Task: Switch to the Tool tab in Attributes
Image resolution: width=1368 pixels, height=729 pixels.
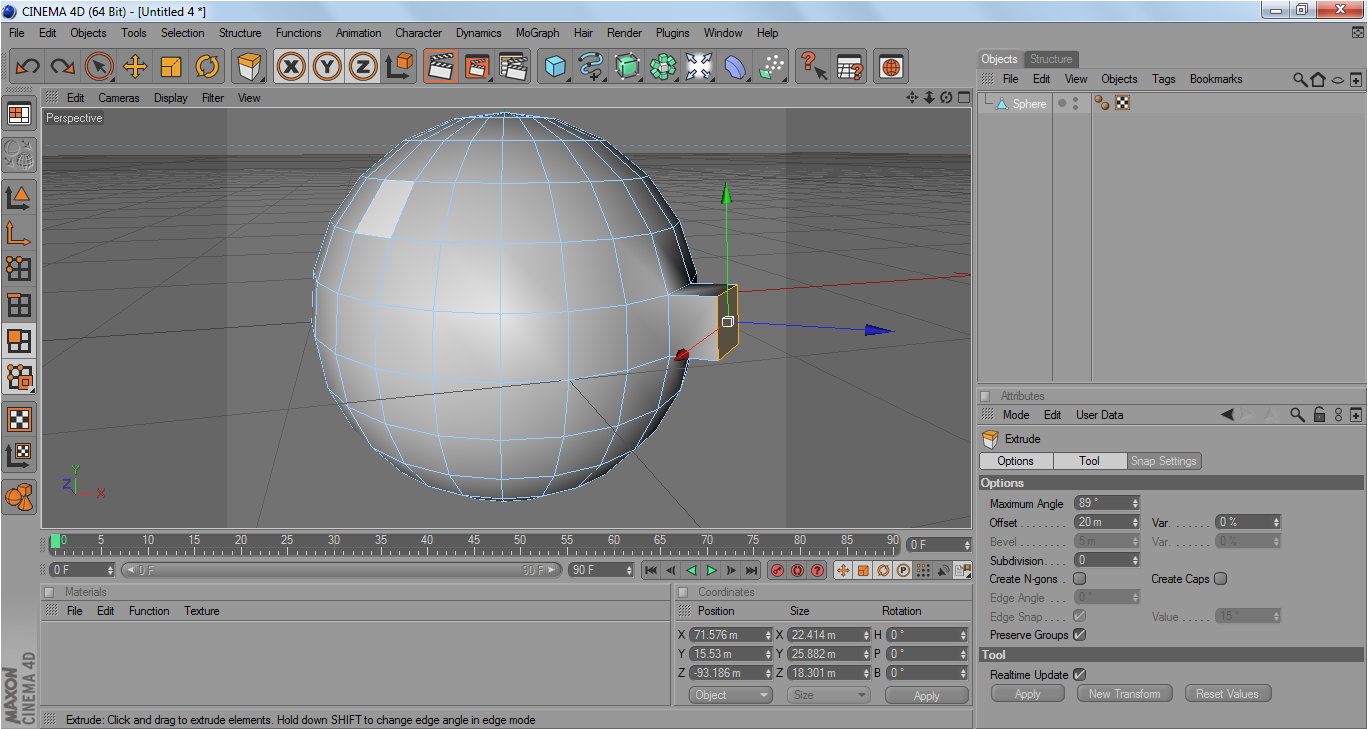Action: (x=1089, y=461)
